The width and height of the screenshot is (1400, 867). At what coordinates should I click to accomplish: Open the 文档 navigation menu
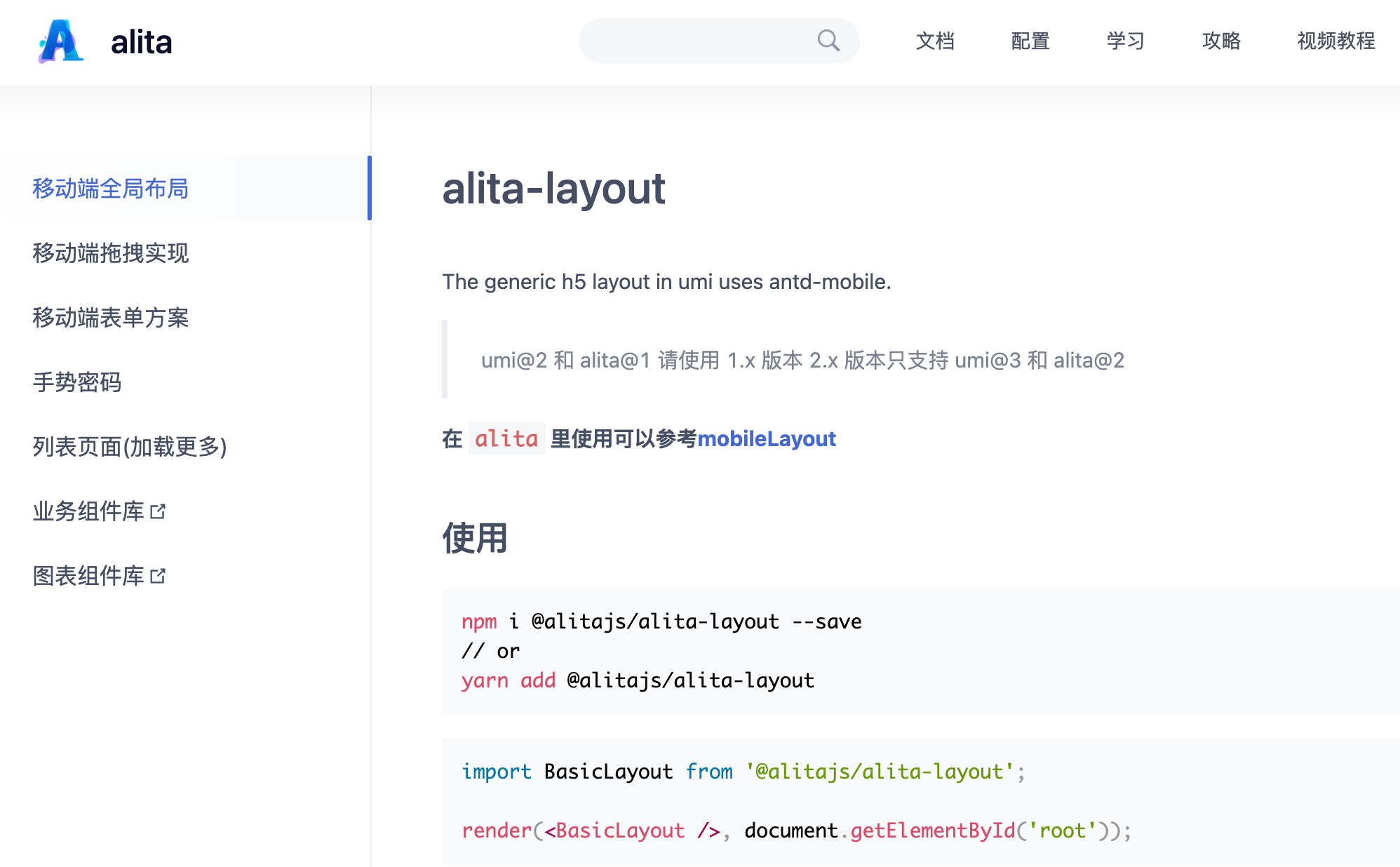click(935, 41)
